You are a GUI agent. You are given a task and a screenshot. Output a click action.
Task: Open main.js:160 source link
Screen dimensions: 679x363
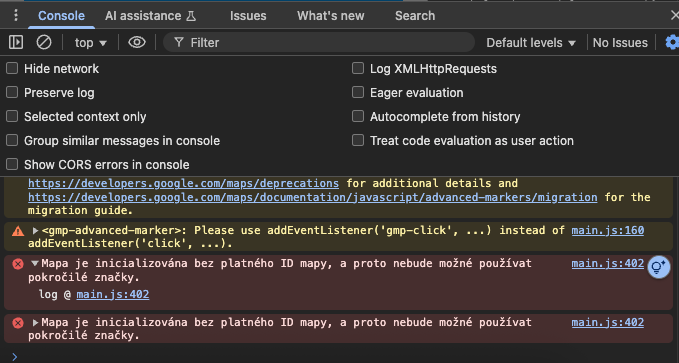[608, 230]
